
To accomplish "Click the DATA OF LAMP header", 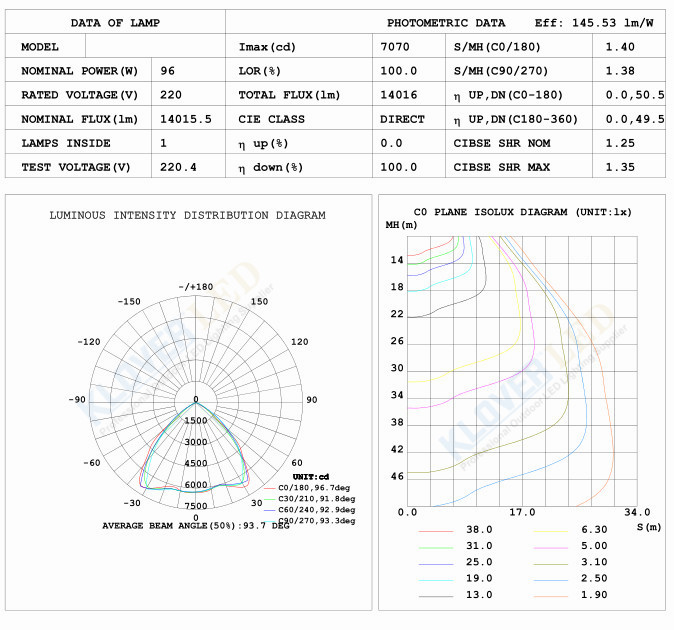I will pos(114,22).
